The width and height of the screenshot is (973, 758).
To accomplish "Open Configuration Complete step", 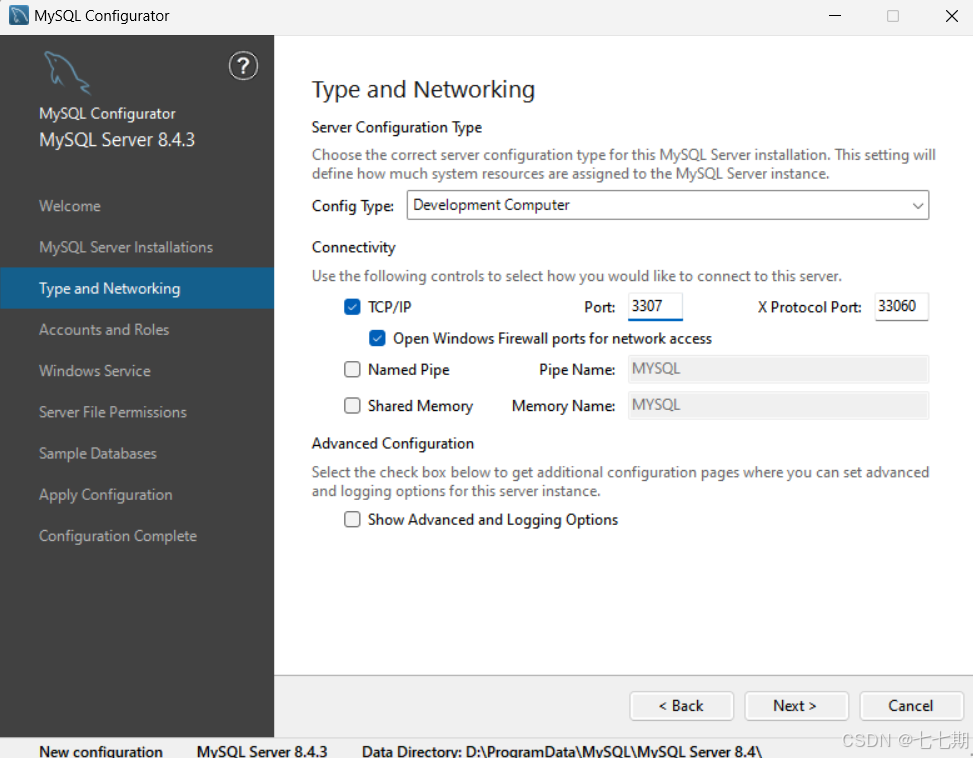I will (x=118, y=536).
